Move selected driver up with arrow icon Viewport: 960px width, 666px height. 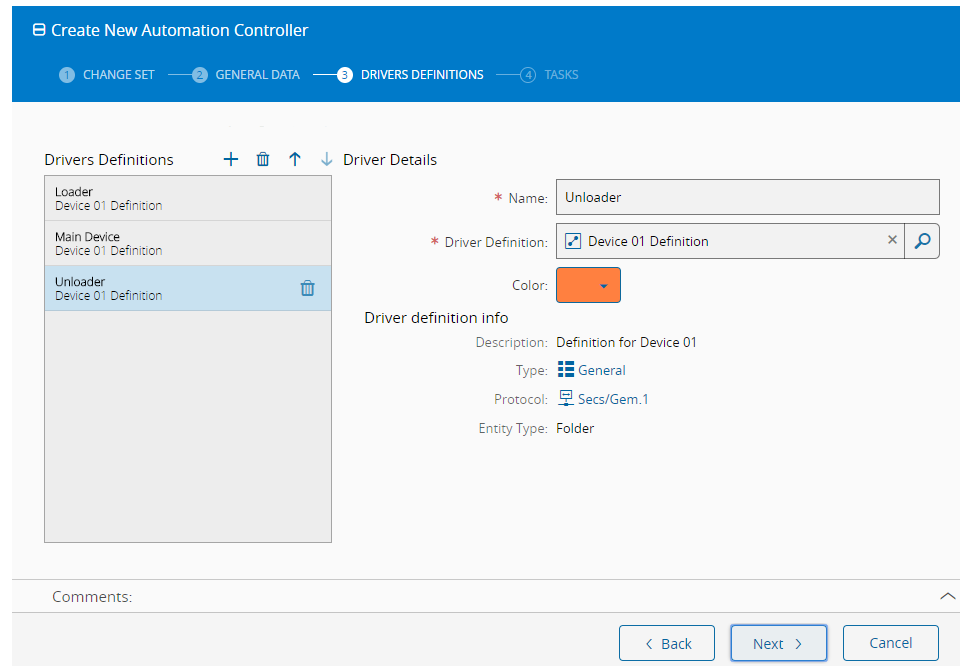[x=295, y=160]
